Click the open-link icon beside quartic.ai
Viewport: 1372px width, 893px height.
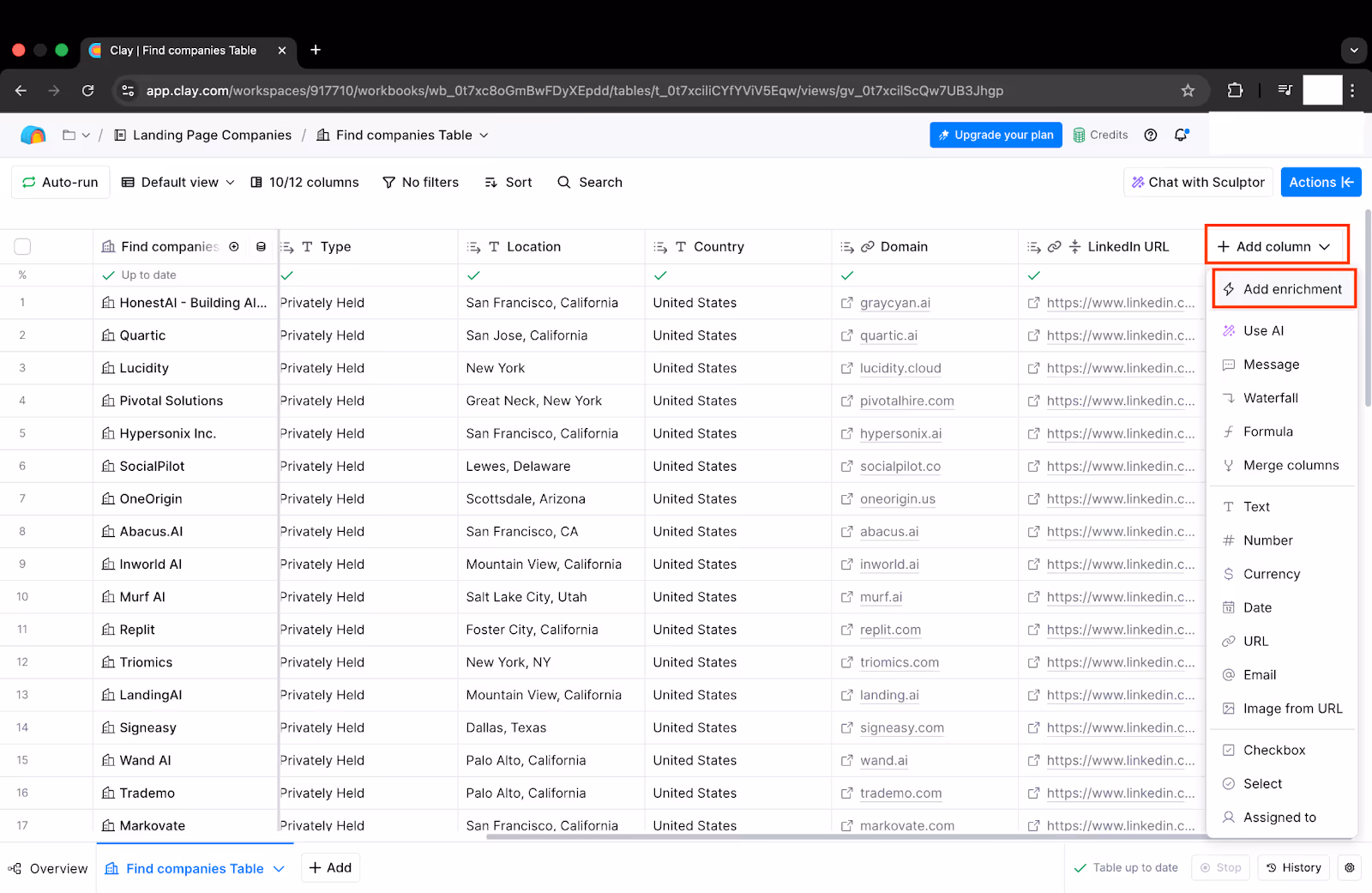(x=846, y=335)
